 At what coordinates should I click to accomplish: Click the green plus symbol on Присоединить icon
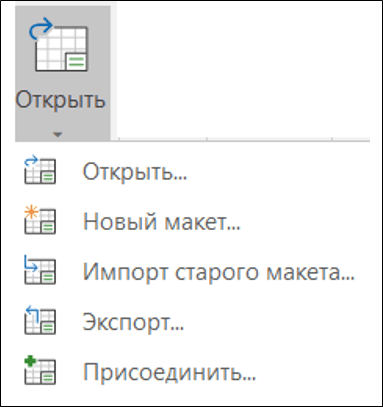coord(31,361)
